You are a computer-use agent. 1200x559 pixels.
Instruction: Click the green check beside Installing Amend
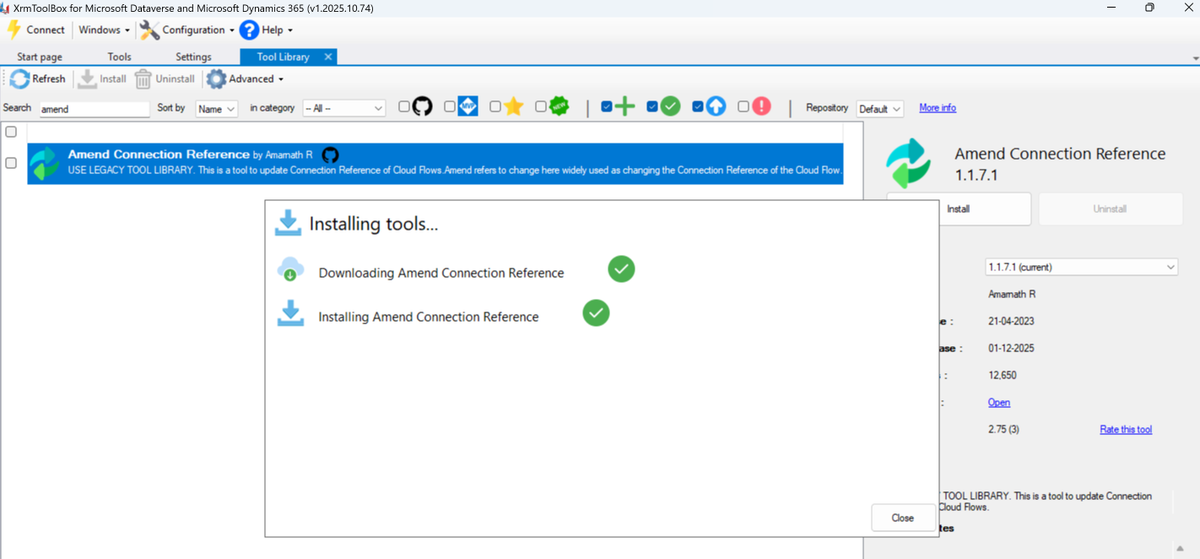pos(596,313)
